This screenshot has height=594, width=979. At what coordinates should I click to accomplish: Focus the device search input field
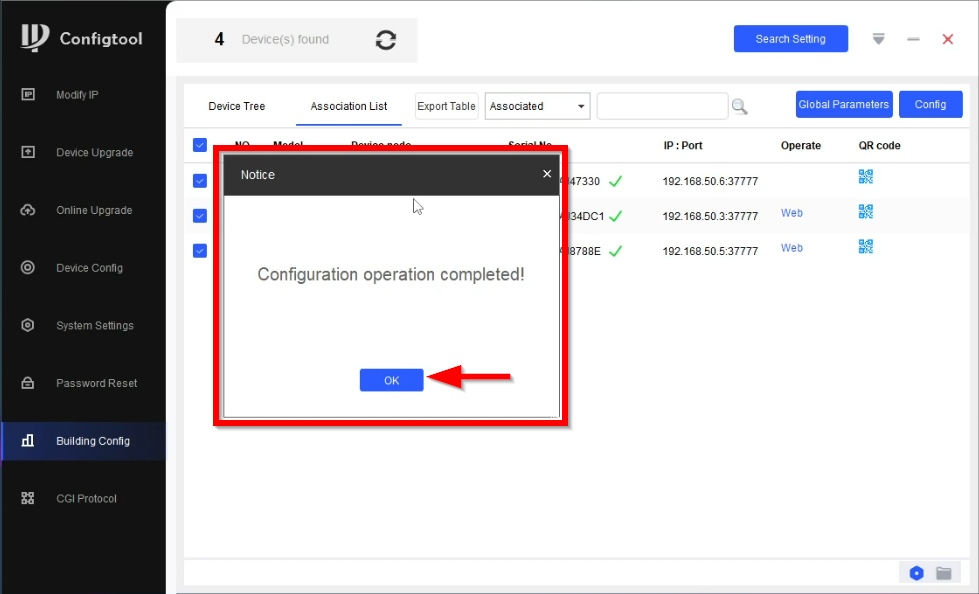click(662, 106)
